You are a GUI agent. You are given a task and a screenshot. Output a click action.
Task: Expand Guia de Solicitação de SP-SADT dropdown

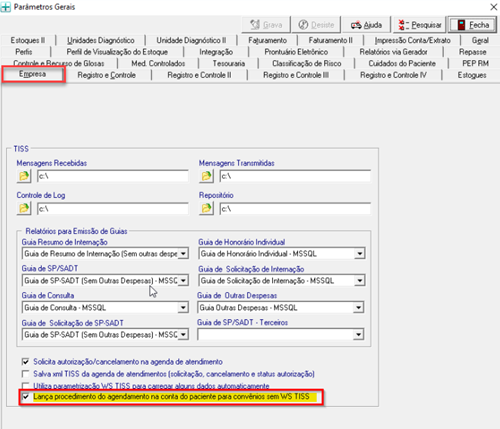point(183,334)
